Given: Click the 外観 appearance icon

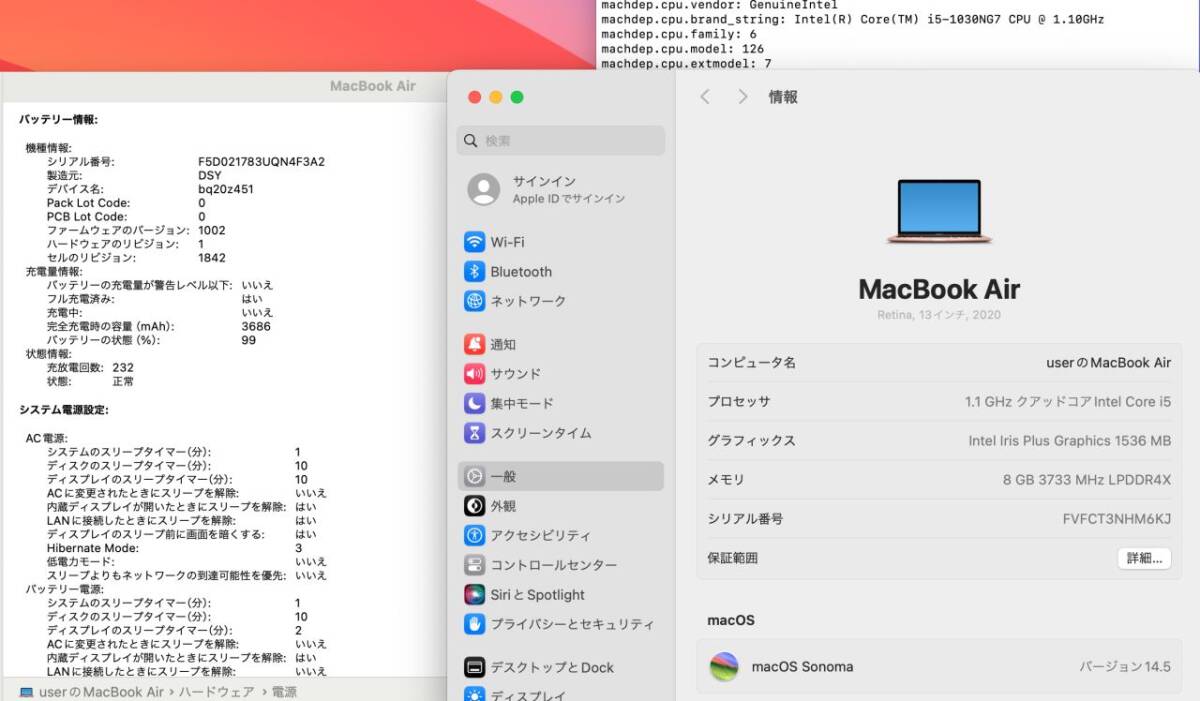Looking at the screenshot, I should tap(474, 506).
